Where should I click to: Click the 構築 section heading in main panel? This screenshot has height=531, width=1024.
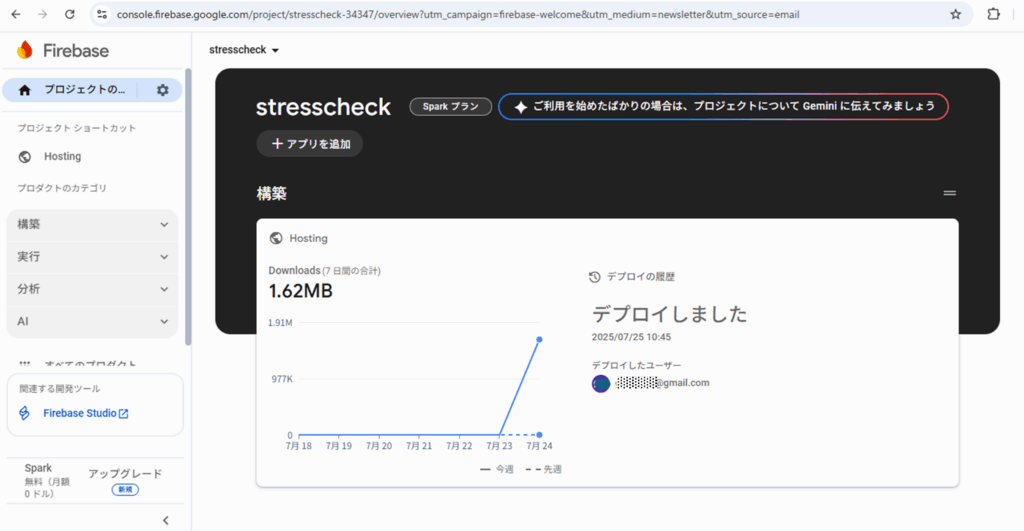[272, 193]
